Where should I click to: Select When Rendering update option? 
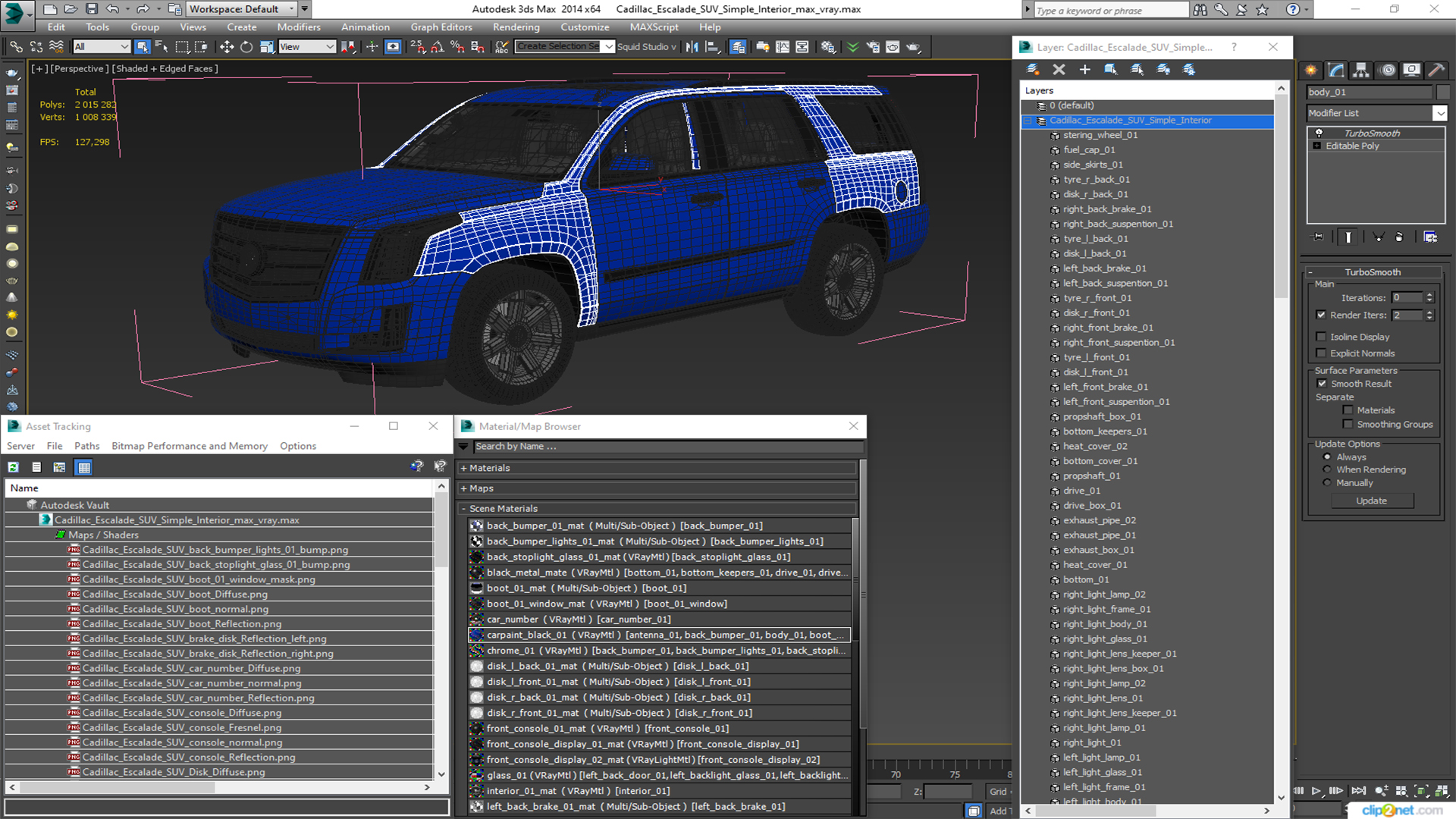tap(1327, 469)
